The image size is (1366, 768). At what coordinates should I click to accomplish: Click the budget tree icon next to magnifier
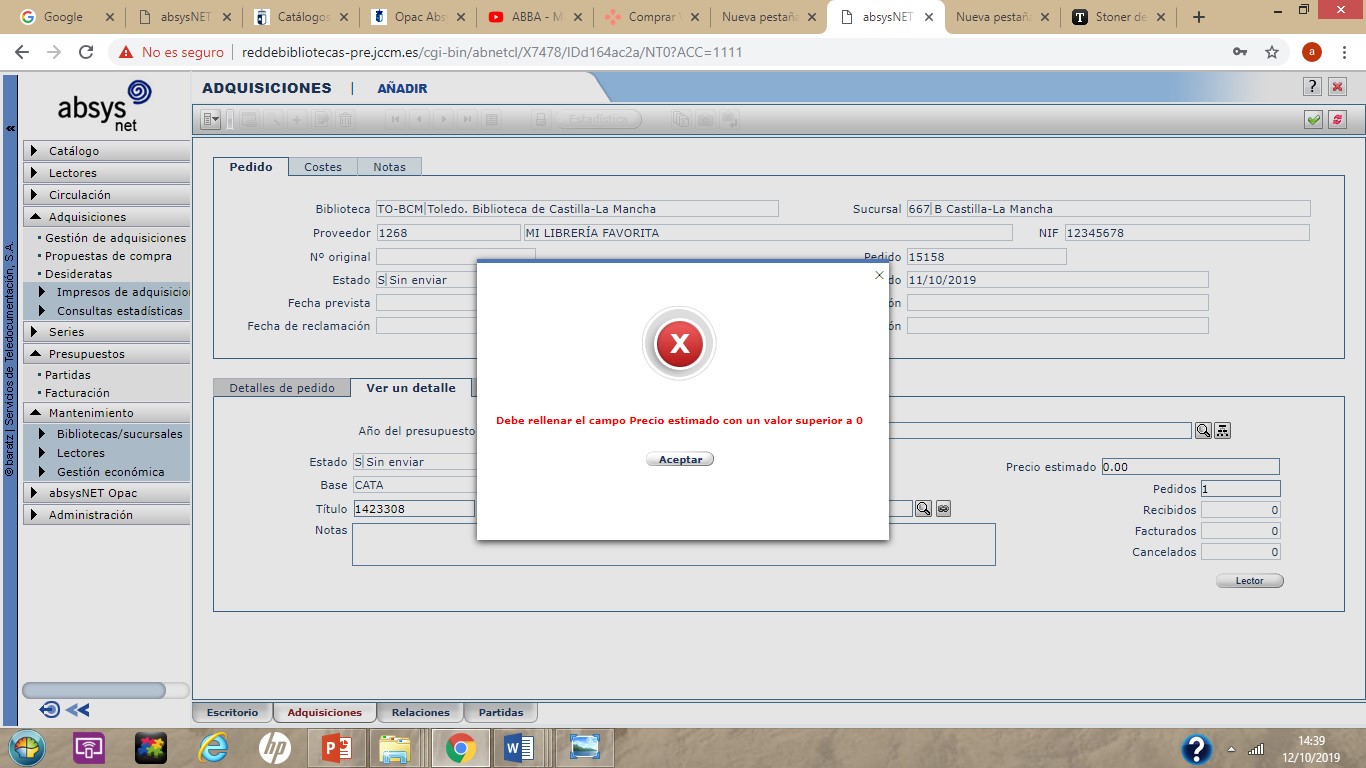tap(1222, 430)
